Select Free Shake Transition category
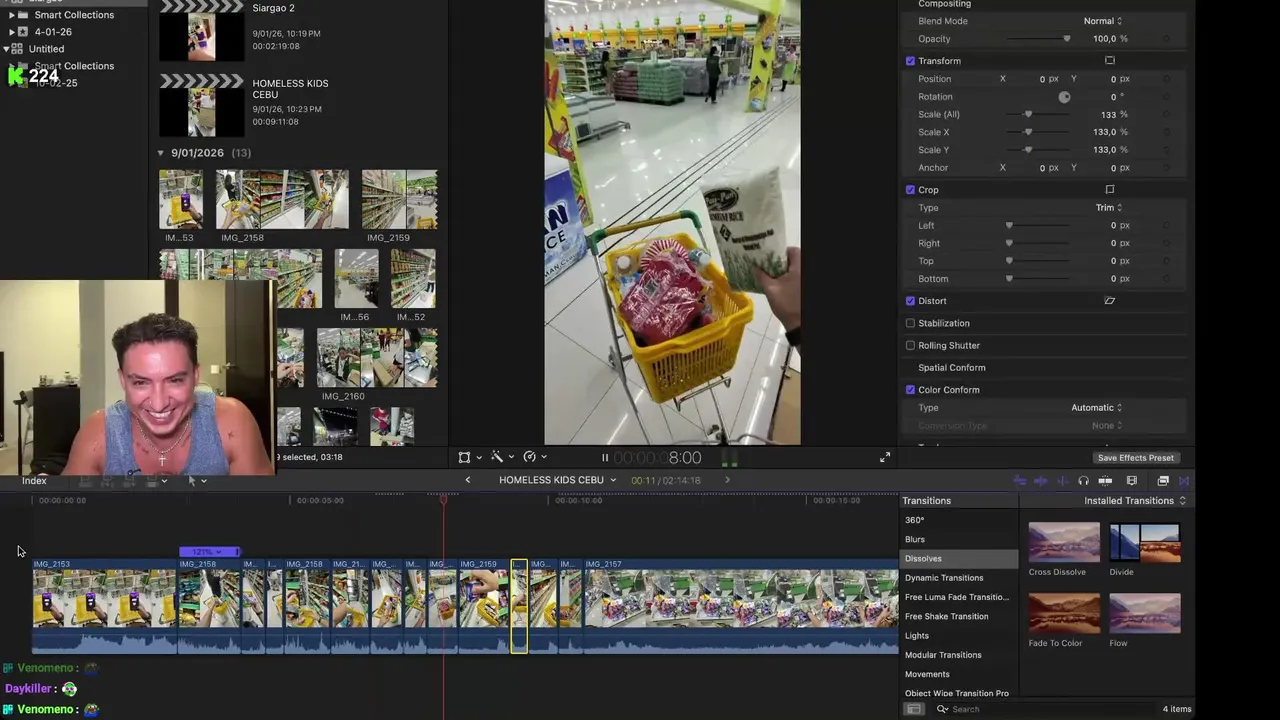Viewport: 1280px width, 720px height. pos(946,616)
